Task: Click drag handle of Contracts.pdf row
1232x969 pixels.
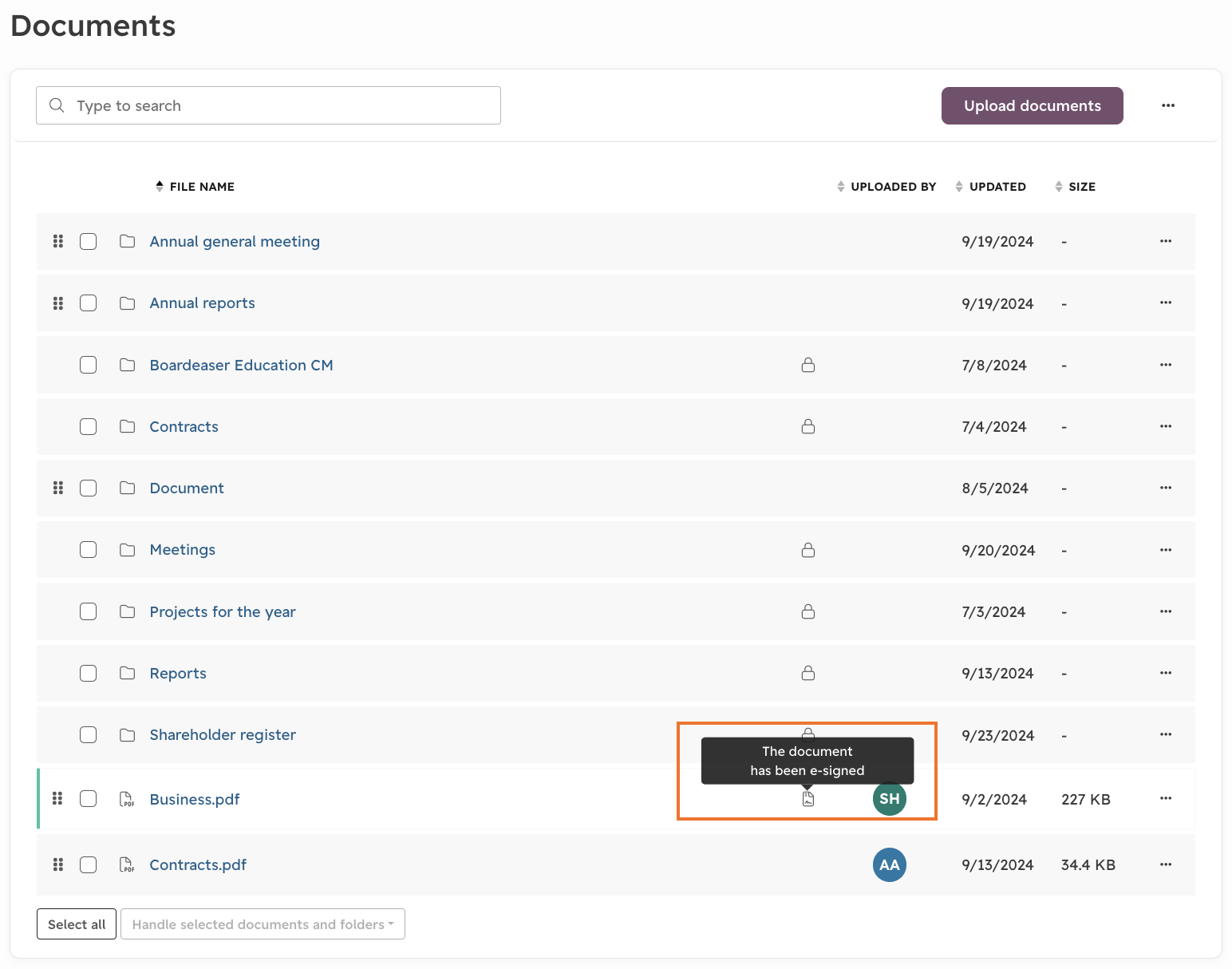Action: pos(58,864)
